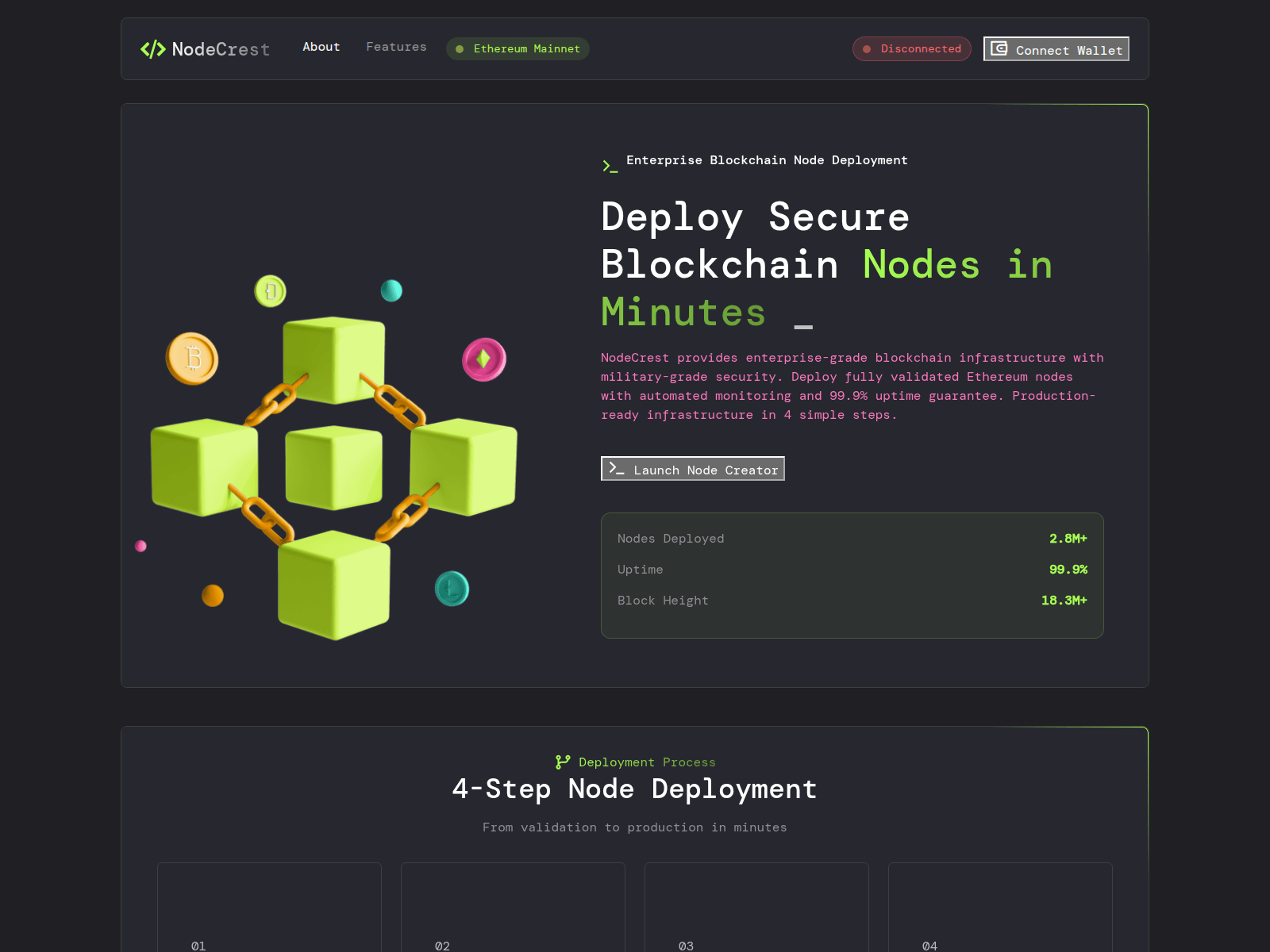Select step card 01
1270x952 pixels.
pos(269,908)
